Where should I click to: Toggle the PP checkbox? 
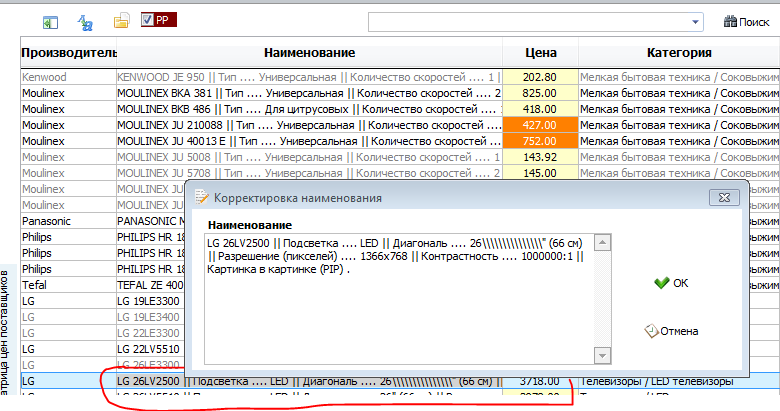click(x=147, y=20)
